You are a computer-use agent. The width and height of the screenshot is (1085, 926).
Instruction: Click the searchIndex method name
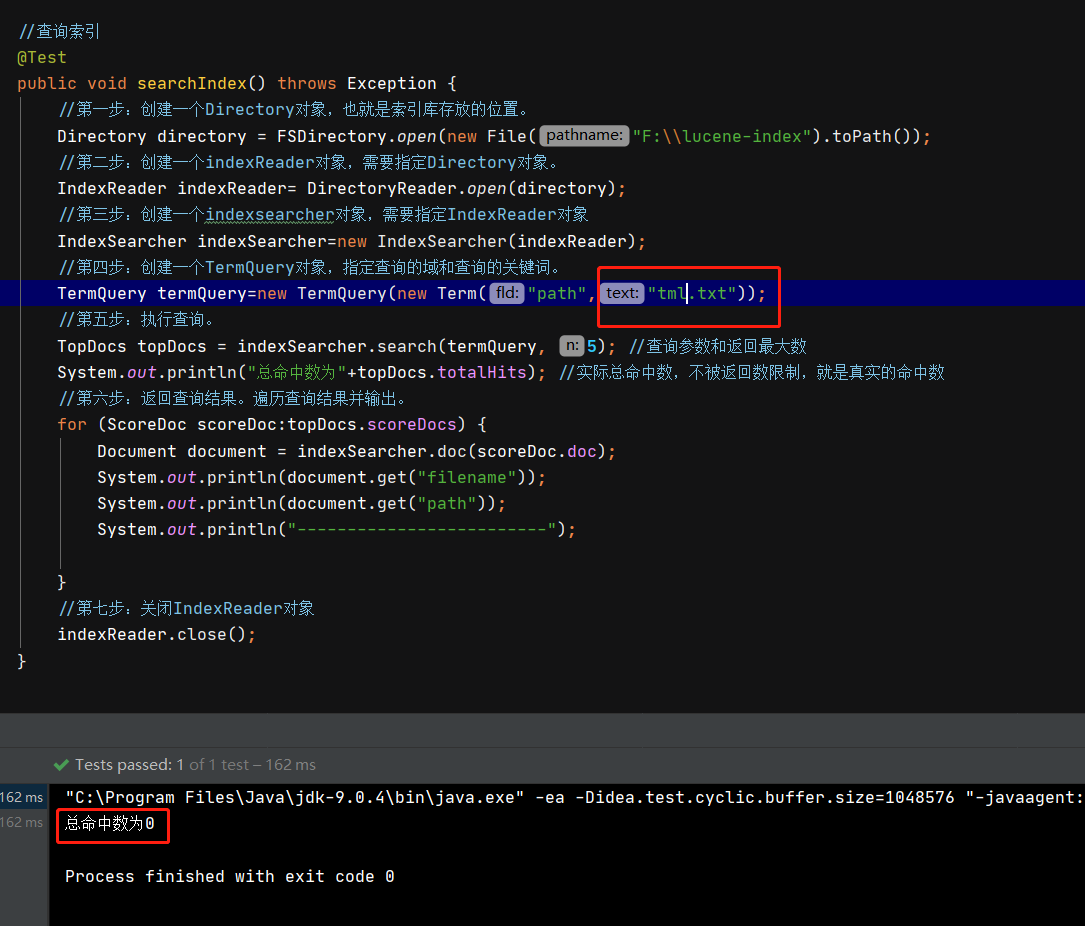point(192,84)
